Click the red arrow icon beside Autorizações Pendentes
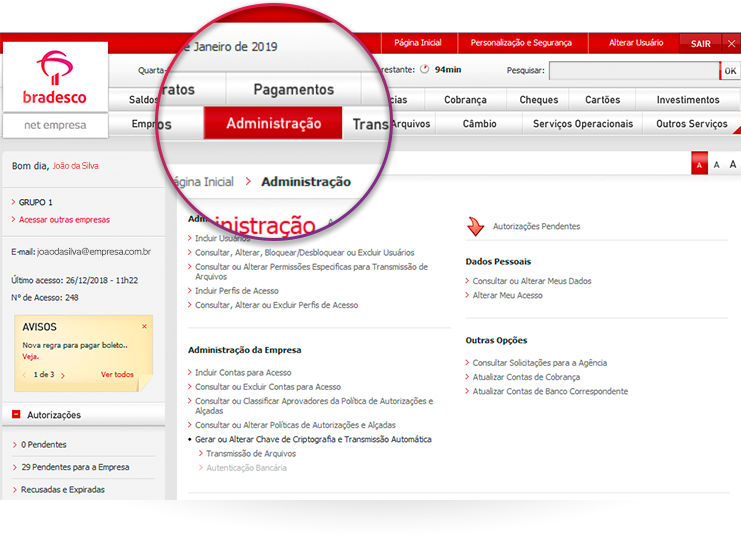This screenshot has height=535, width=741. click(x=475, y=226)
